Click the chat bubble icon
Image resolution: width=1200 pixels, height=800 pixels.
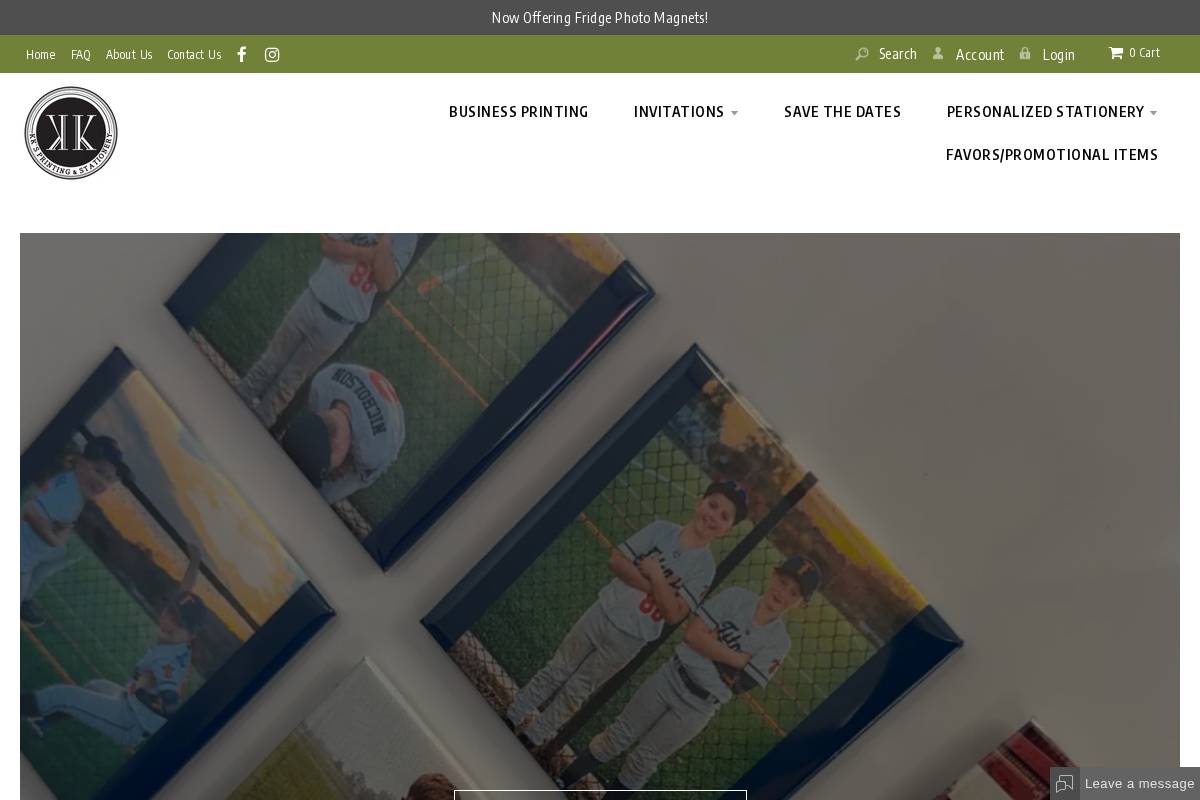(1065, 784)
